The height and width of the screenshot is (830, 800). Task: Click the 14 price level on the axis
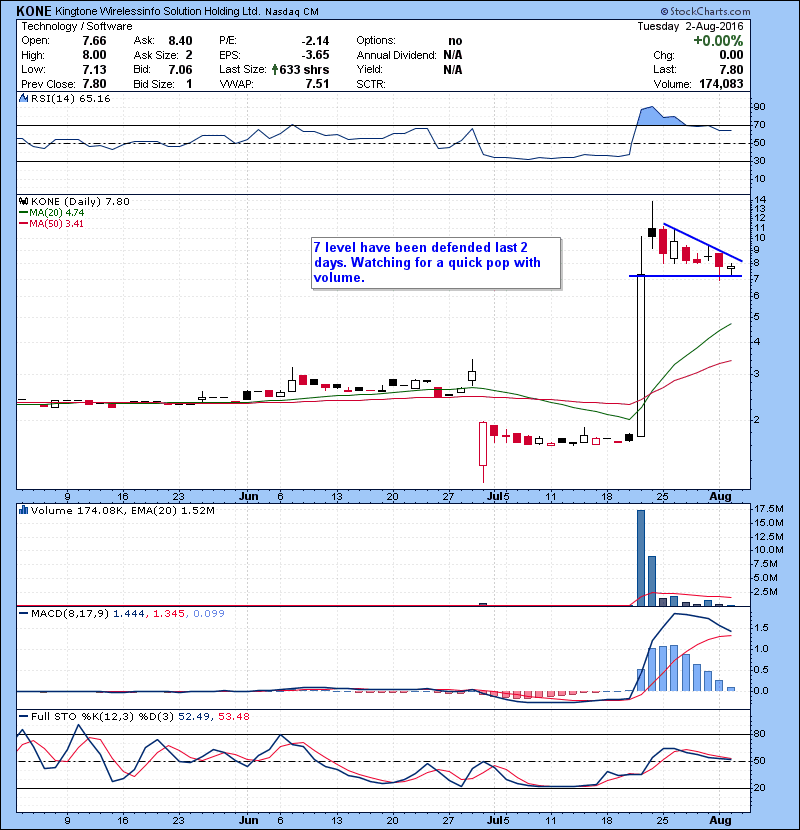pyautogui.click(x=760, y=200)
